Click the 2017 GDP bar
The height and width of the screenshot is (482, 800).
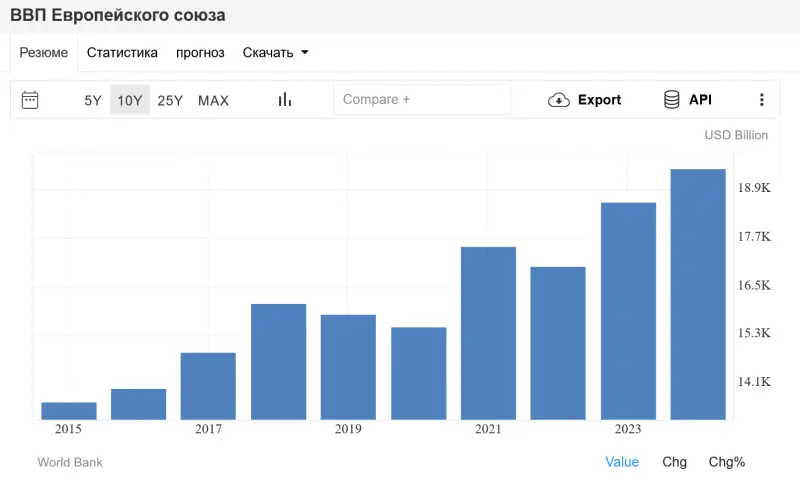208,386
